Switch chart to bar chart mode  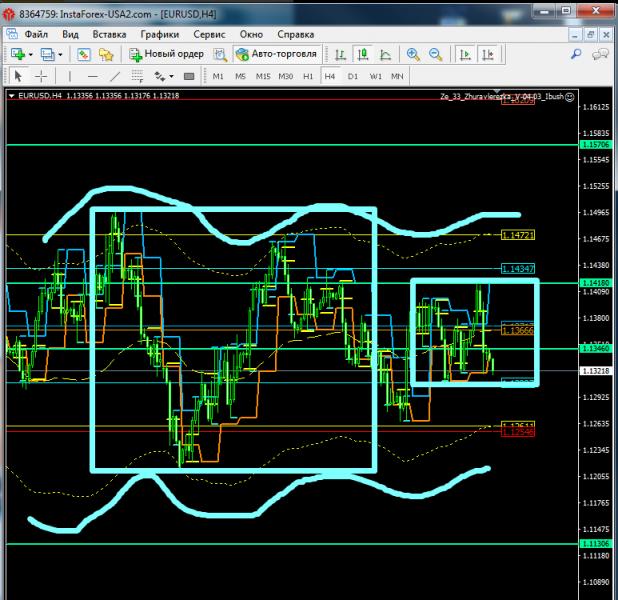[340, 54]
